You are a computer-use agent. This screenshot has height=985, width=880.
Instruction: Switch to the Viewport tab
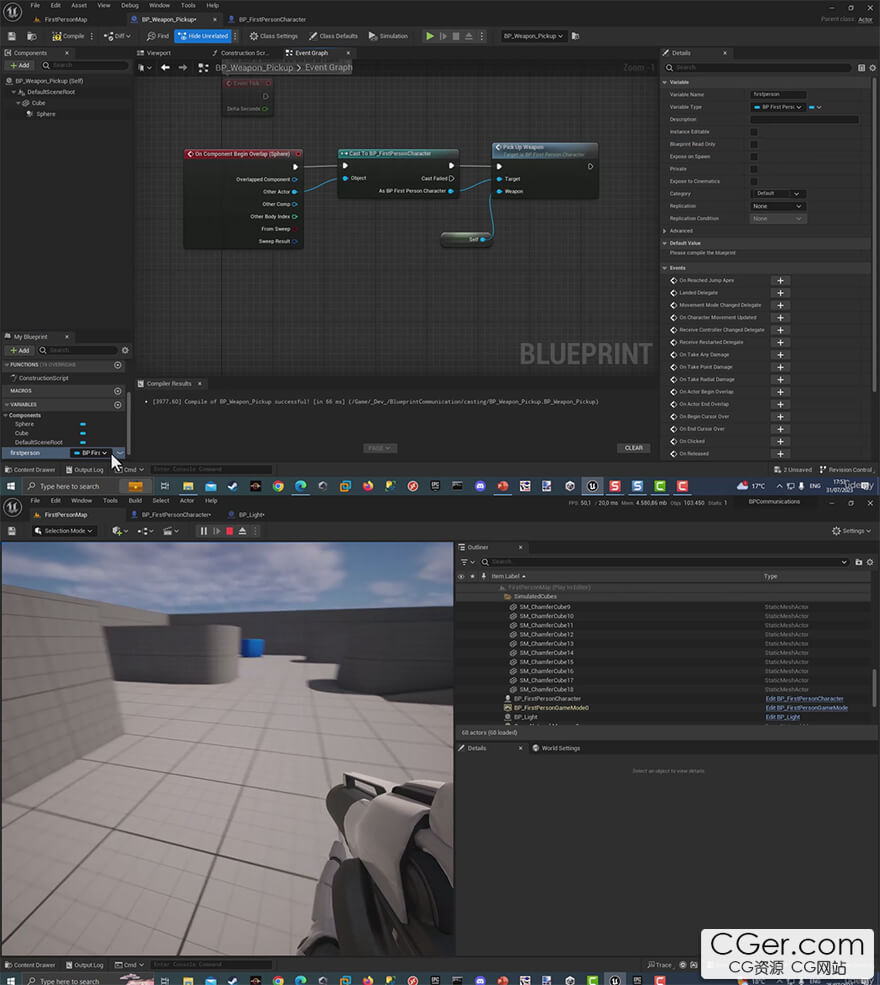(155, 53)
